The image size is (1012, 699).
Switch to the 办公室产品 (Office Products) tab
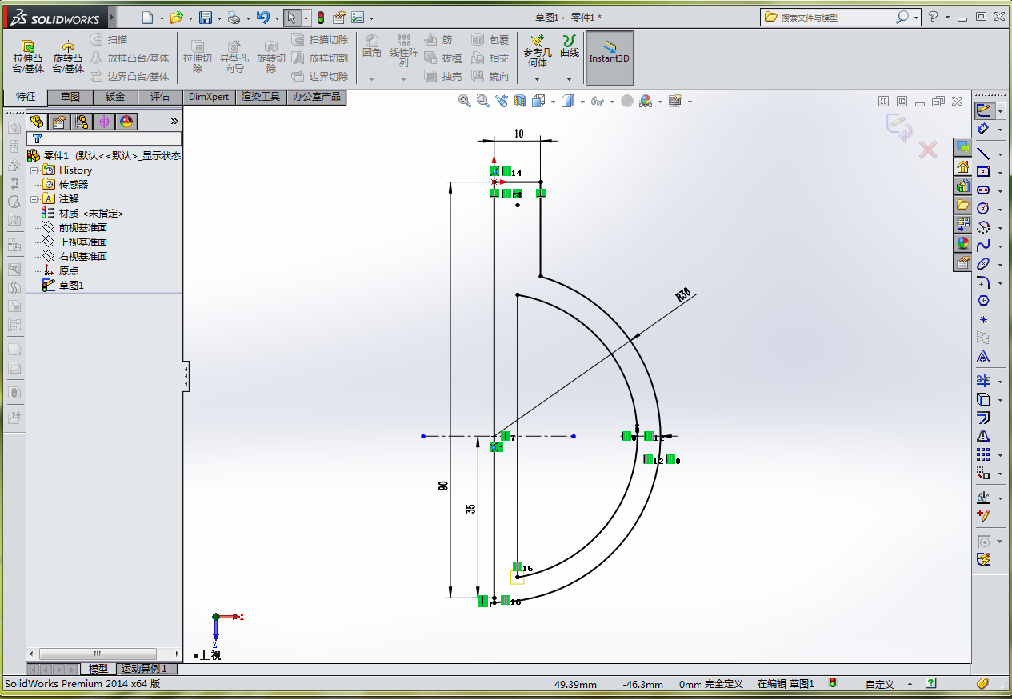point(316,97)
